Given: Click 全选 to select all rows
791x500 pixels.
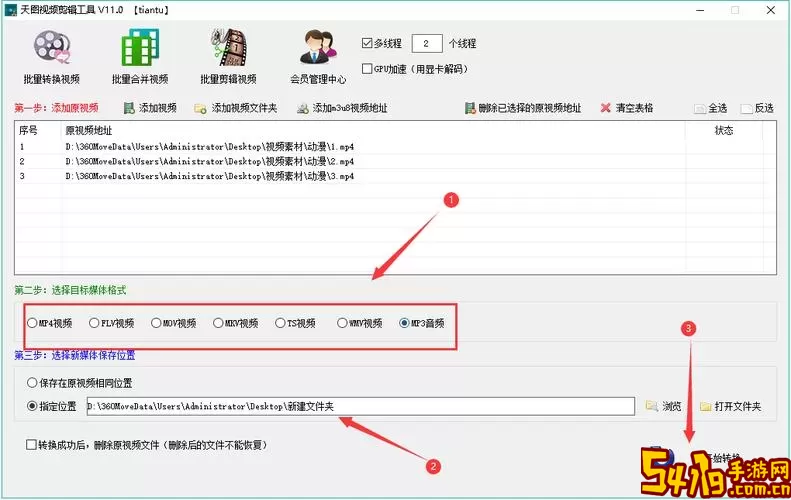Looking at the screenshot, I should [x=711, y=108].
